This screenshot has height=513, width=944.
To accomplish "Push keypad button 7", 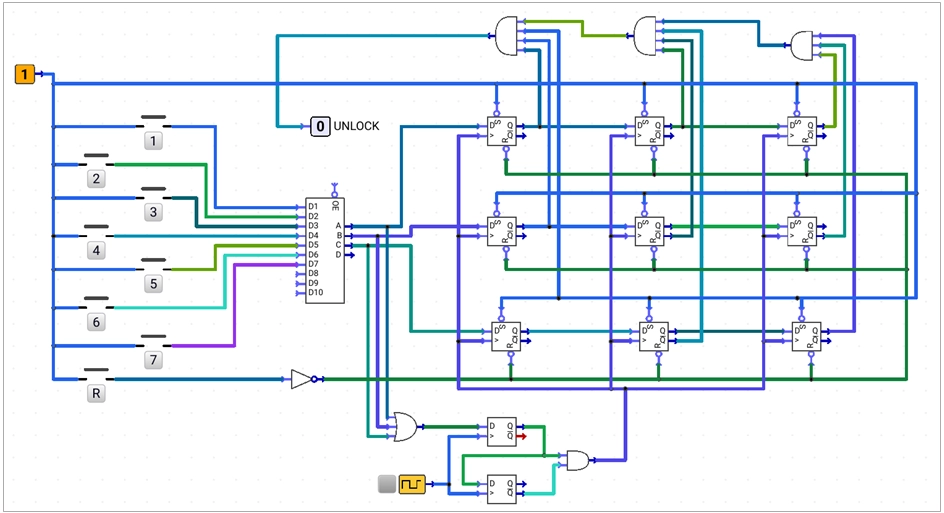I will click(x=153, y=359).
